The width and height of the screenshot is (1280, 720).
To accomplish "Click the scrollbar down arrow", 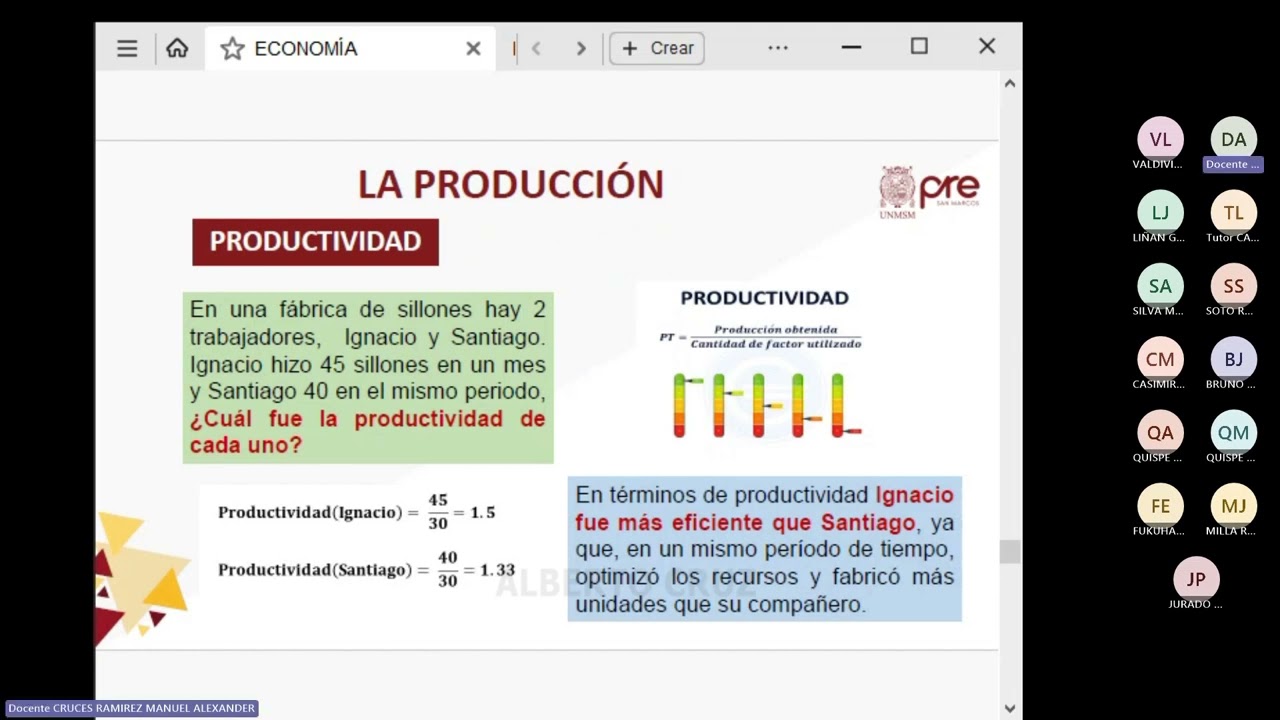I will pyautogui.click(x=1010, y=708).
